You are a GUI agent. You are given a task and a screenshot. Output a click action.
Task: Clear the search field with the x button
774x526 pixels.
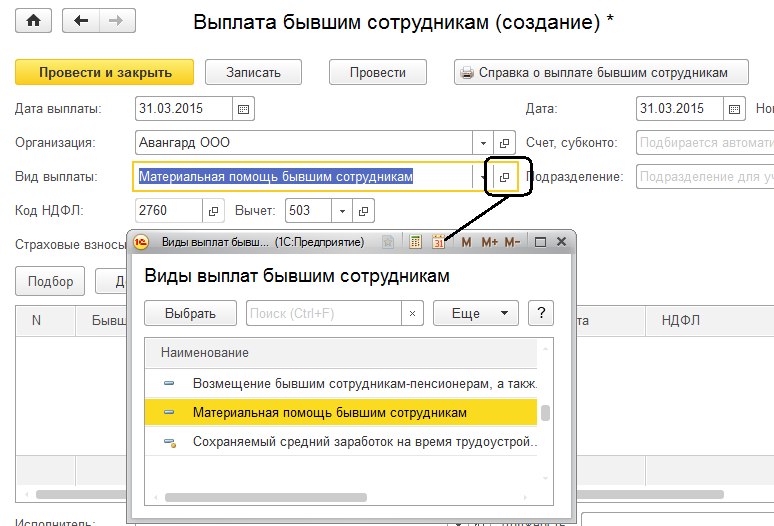pyautogui.click(x=412, y=313)
